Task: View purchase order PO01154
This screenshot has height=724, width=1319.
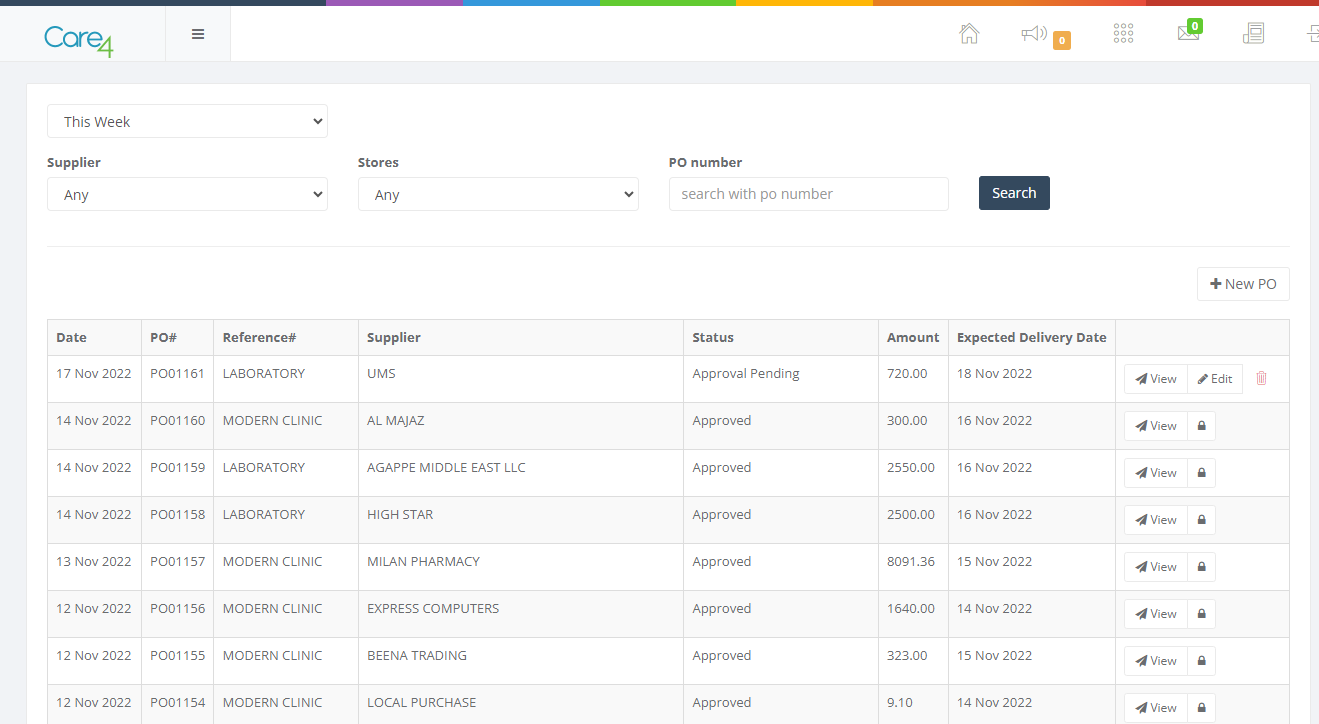Action: pyautogui.click(x=1156, y=708)
